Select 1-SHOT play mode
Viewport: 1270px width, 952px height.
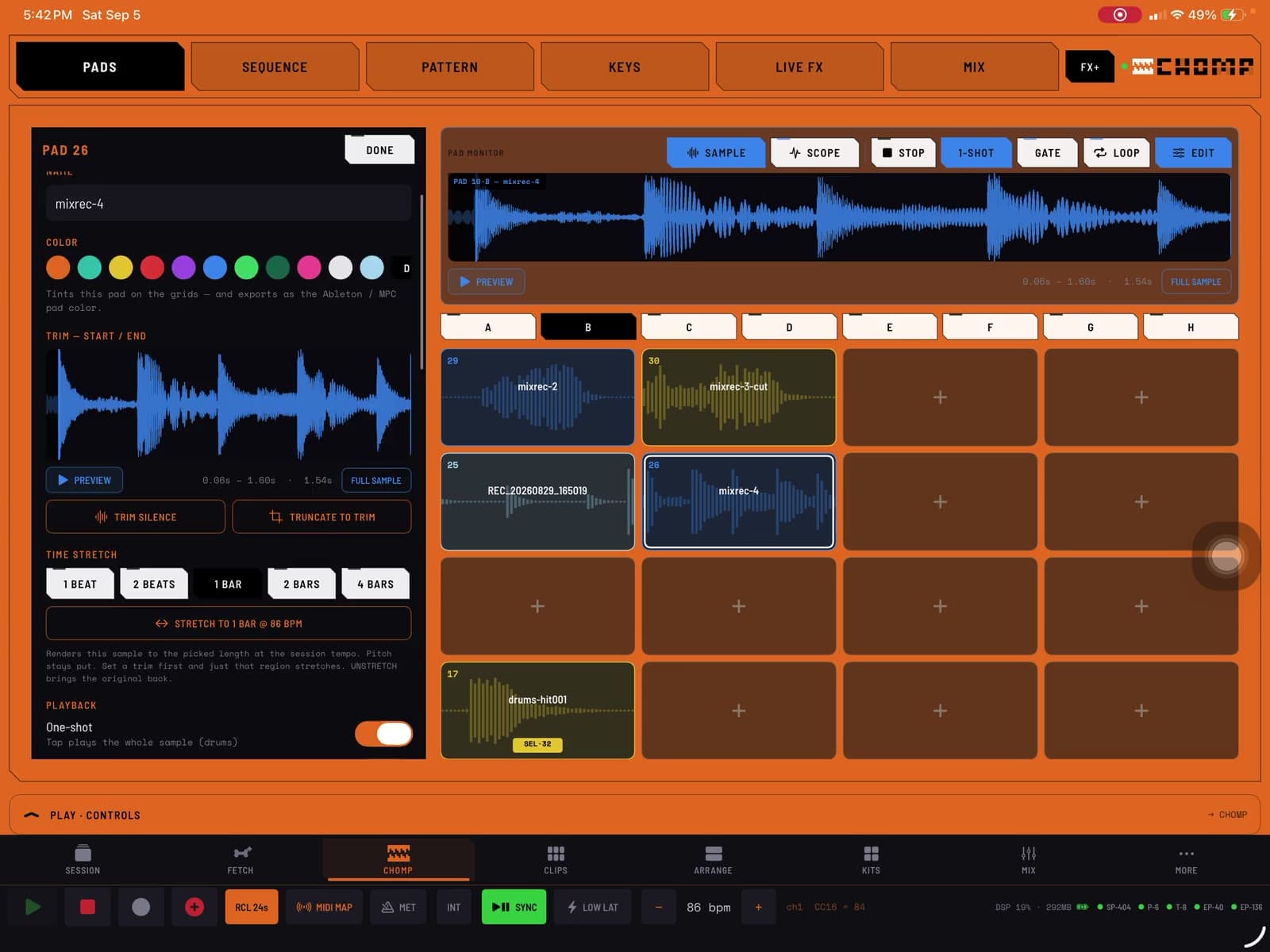click(x=976, y=152)
